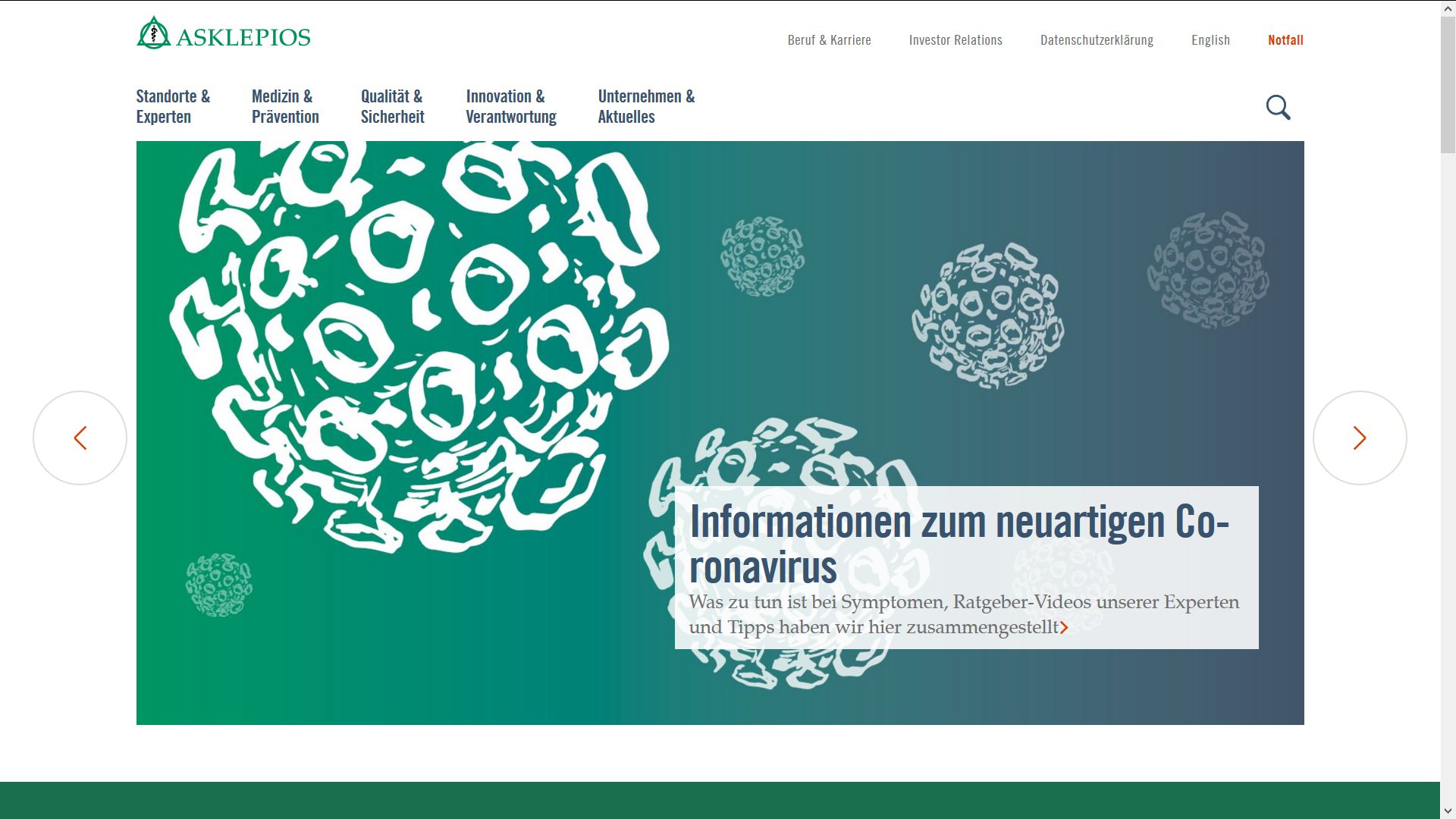Expand Medizin & Prävention menu
The image size is (1456, 819).
(x=285, y=106)
